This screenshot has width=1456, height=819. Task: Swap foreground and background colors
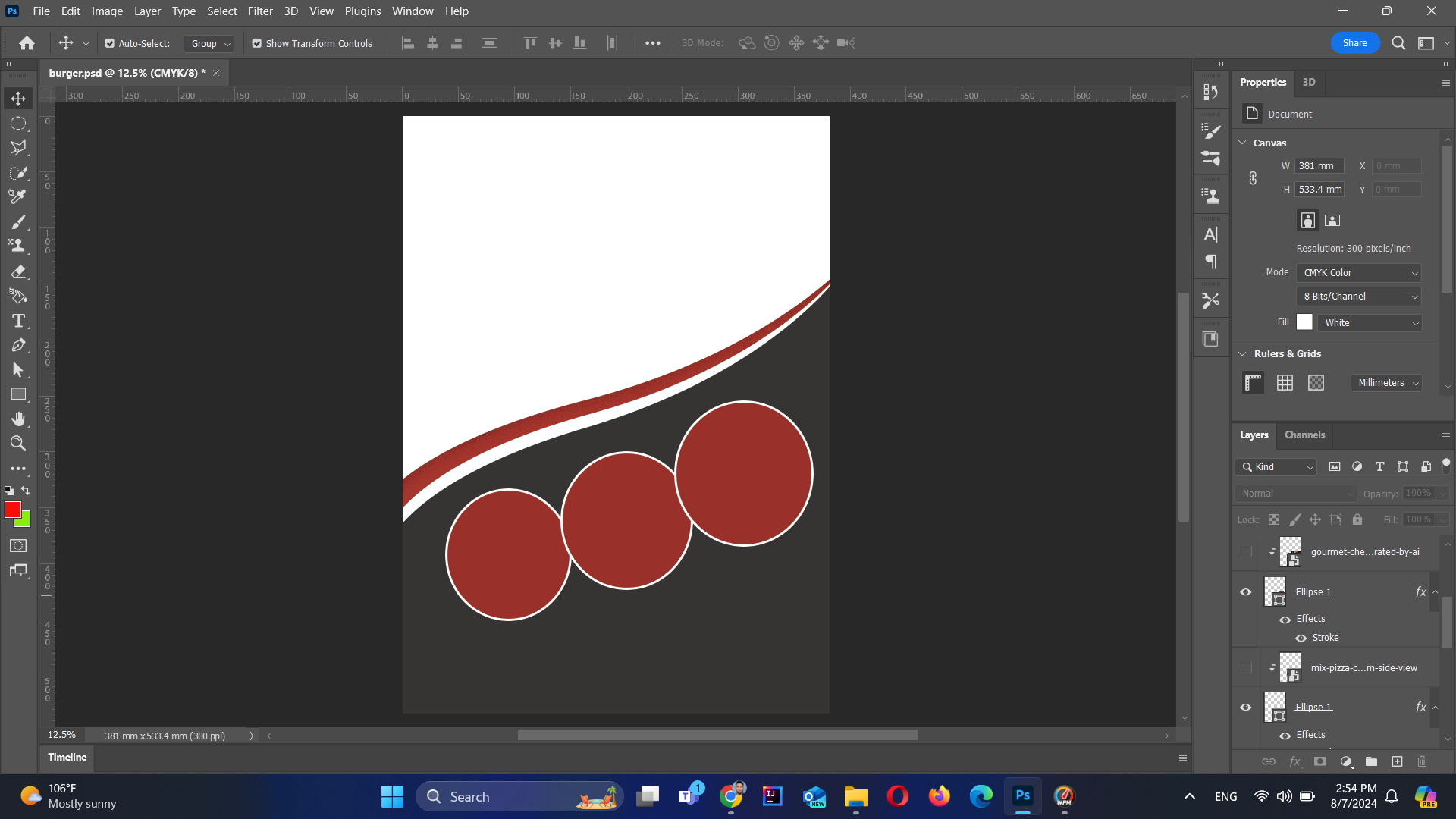(x=26, y=491)
